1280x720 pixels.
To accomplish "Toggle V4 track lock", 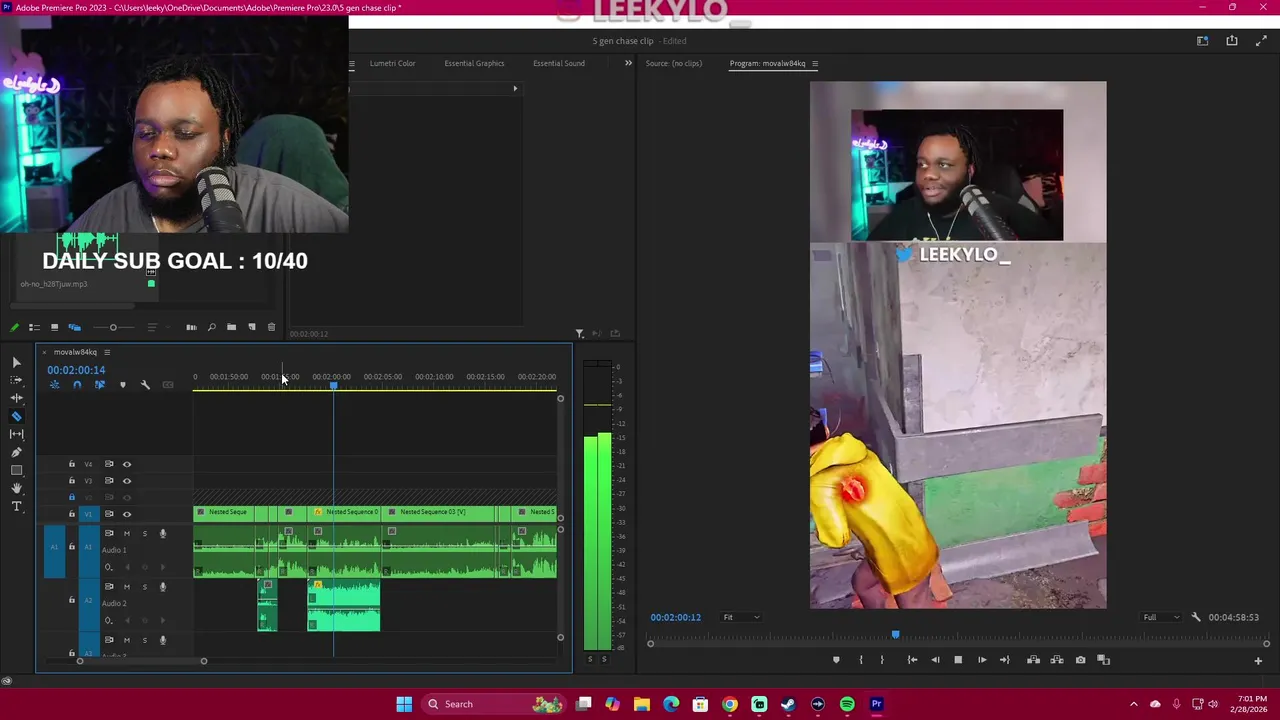I will pos(71,464).
